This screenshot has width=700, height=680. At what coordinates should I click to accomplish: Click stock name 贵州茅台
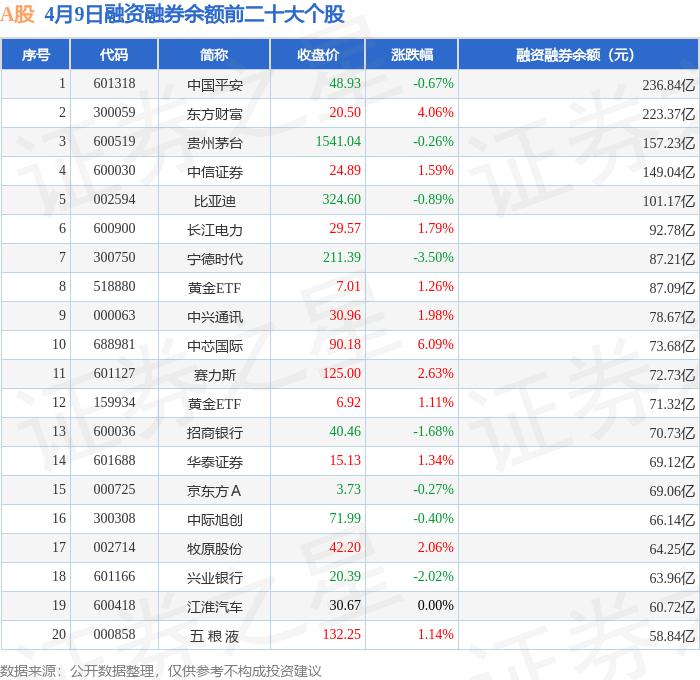coord(215,143)
